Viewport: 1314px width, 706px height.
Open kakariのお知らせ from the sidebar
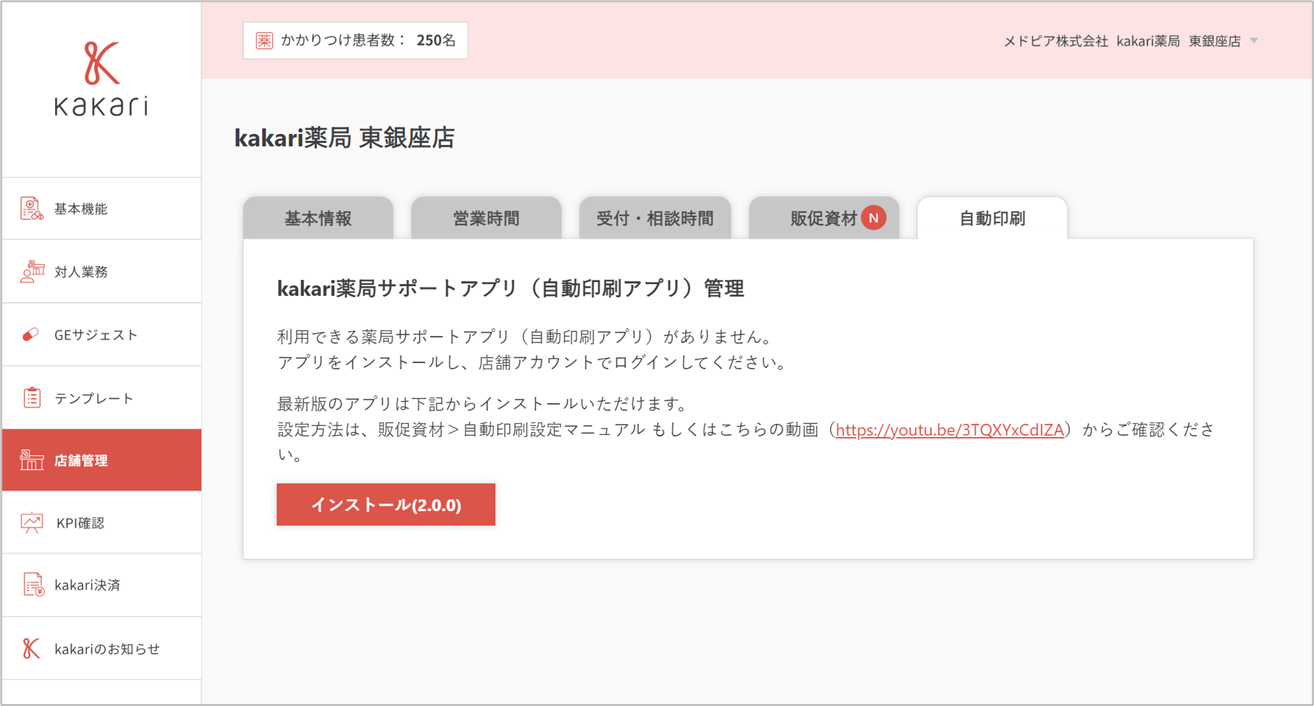(x=101, y=649)
